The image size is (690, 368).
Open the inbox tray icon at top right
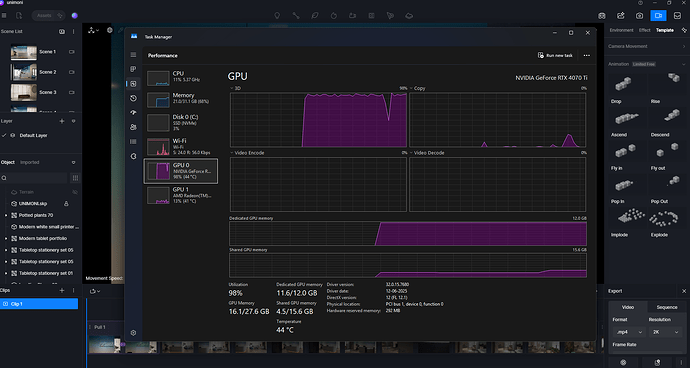pyautogui.click(x=677, y=15)
